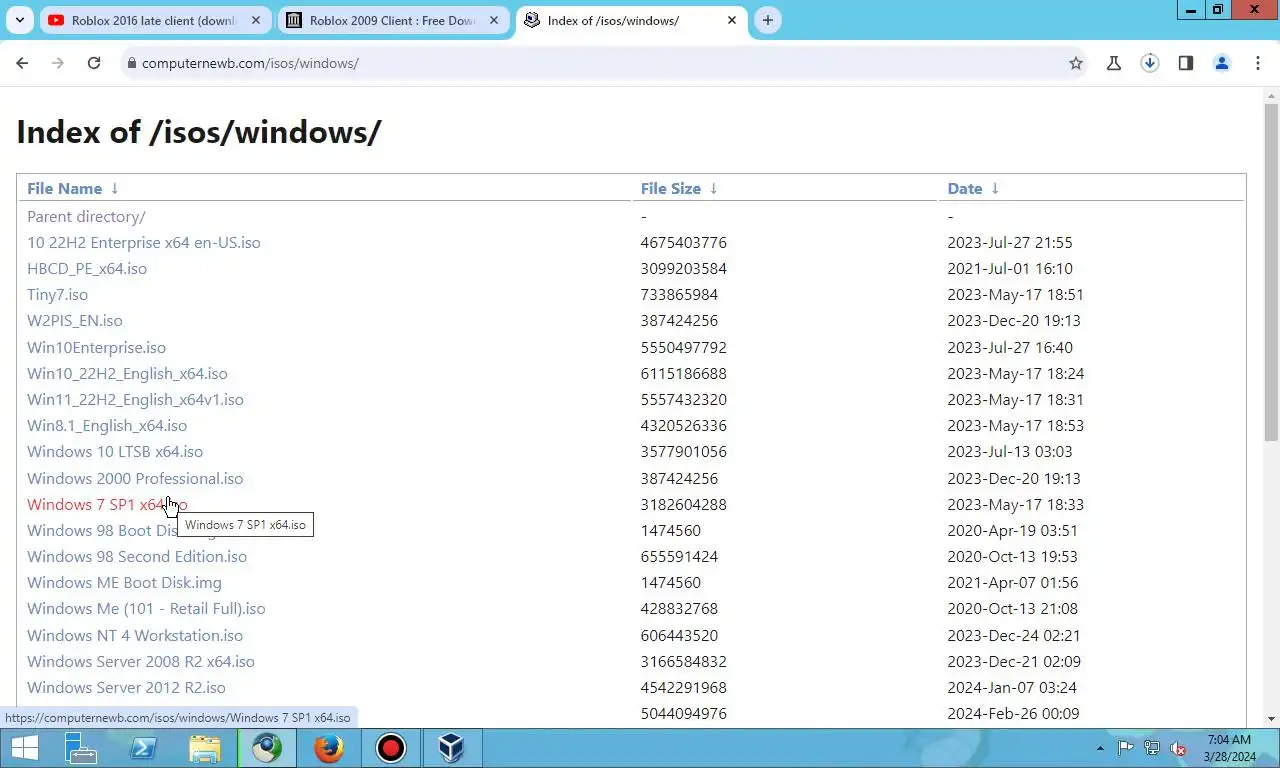Launch PowerShell from the taskbar
The height and width of the screenshot is (768, 1280).
coord(142,748)
